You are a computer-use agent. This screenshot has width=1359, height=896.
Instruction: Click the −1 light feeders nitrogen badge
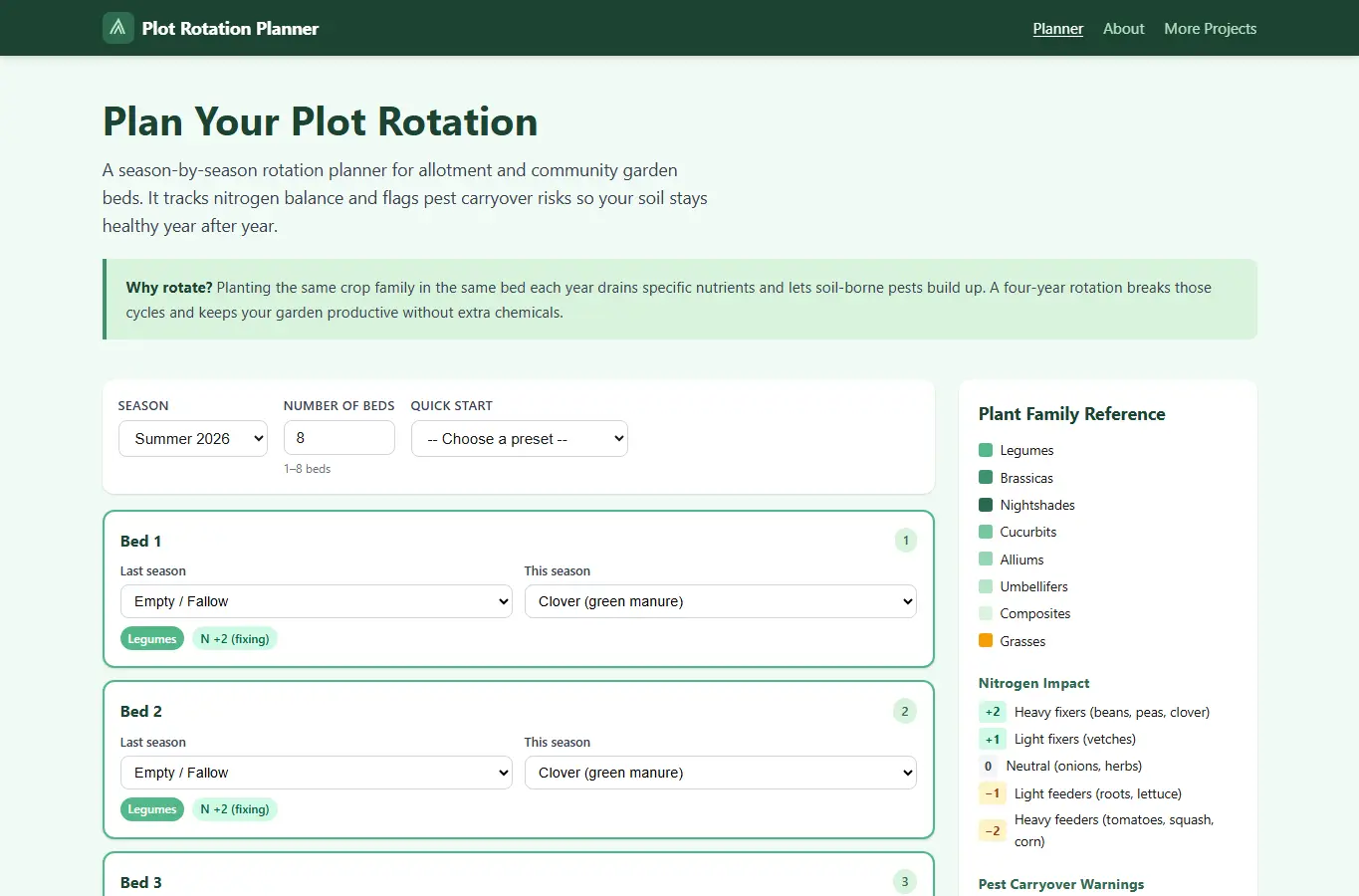[x=993, y=793]
